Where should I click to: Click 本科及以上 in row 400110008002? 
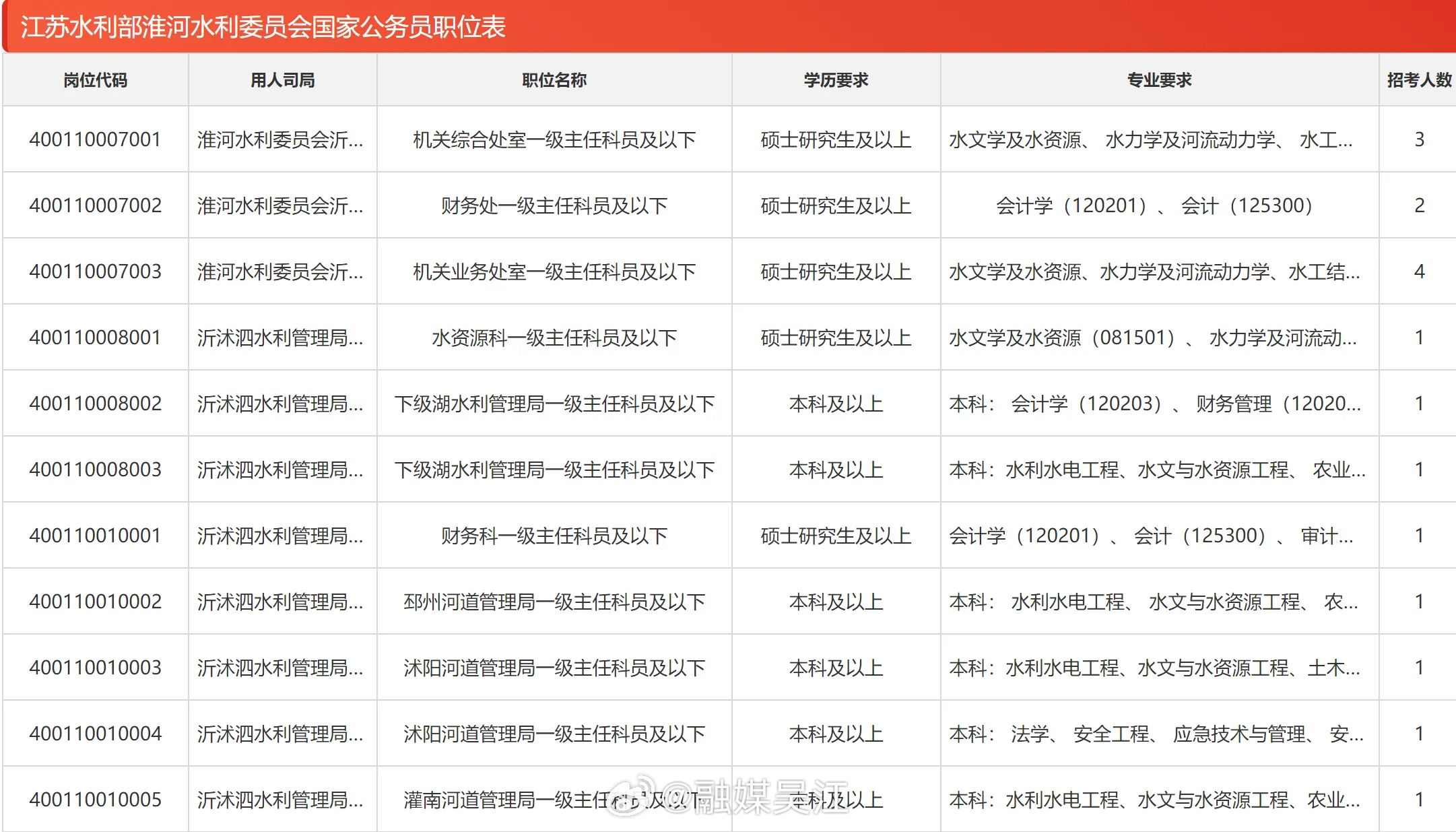(836, 404)
